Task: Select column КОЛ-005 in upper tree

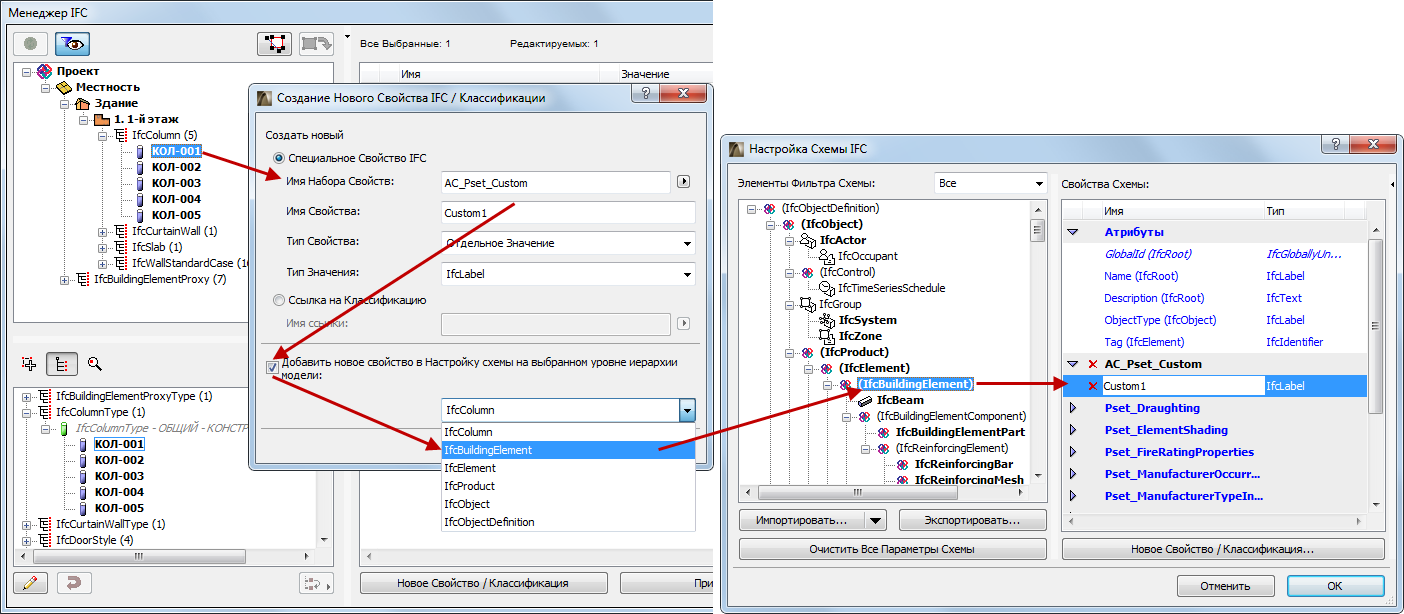Action: [176, 215]
